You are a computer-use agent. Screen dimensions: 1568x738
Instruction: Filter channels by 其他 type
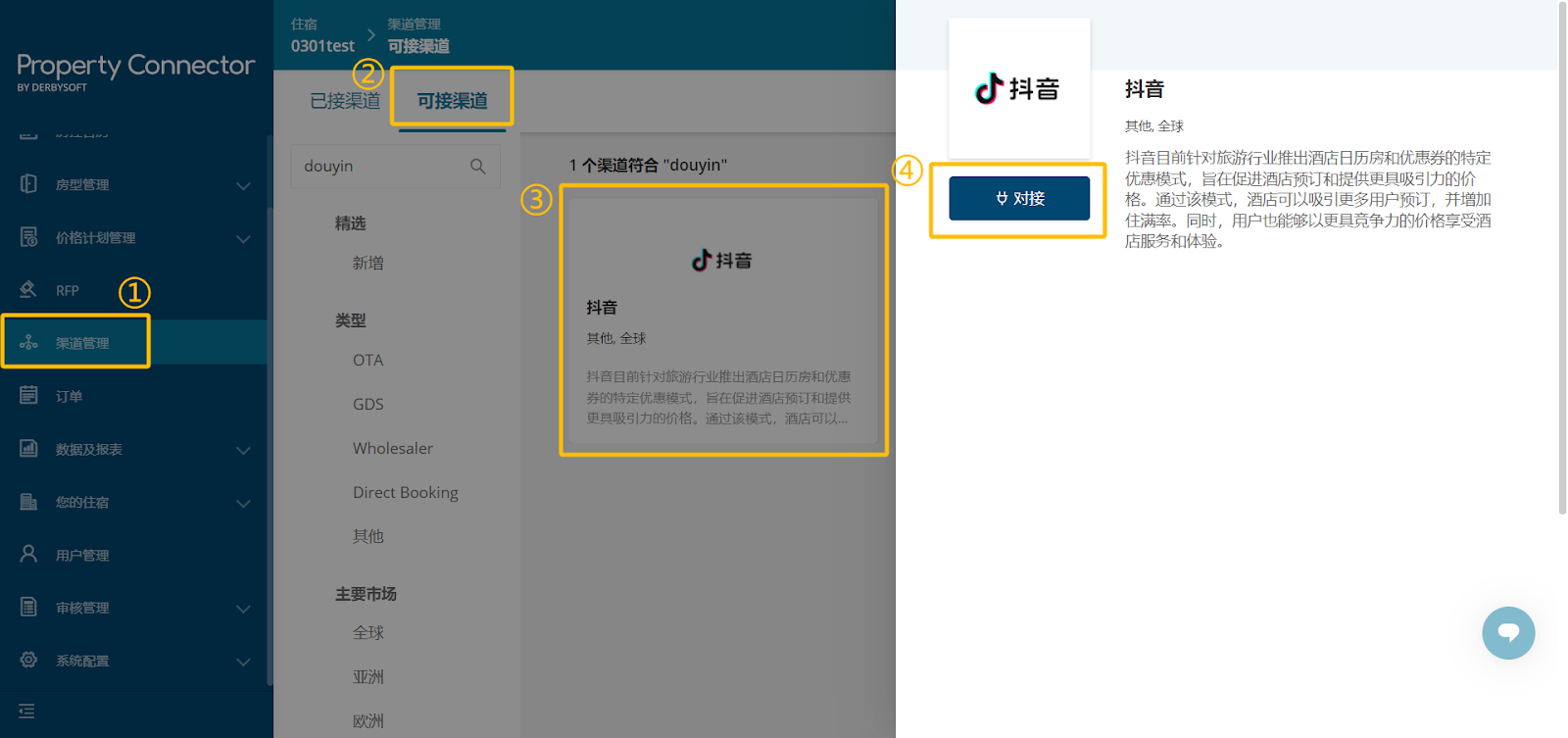click(368, 536)
